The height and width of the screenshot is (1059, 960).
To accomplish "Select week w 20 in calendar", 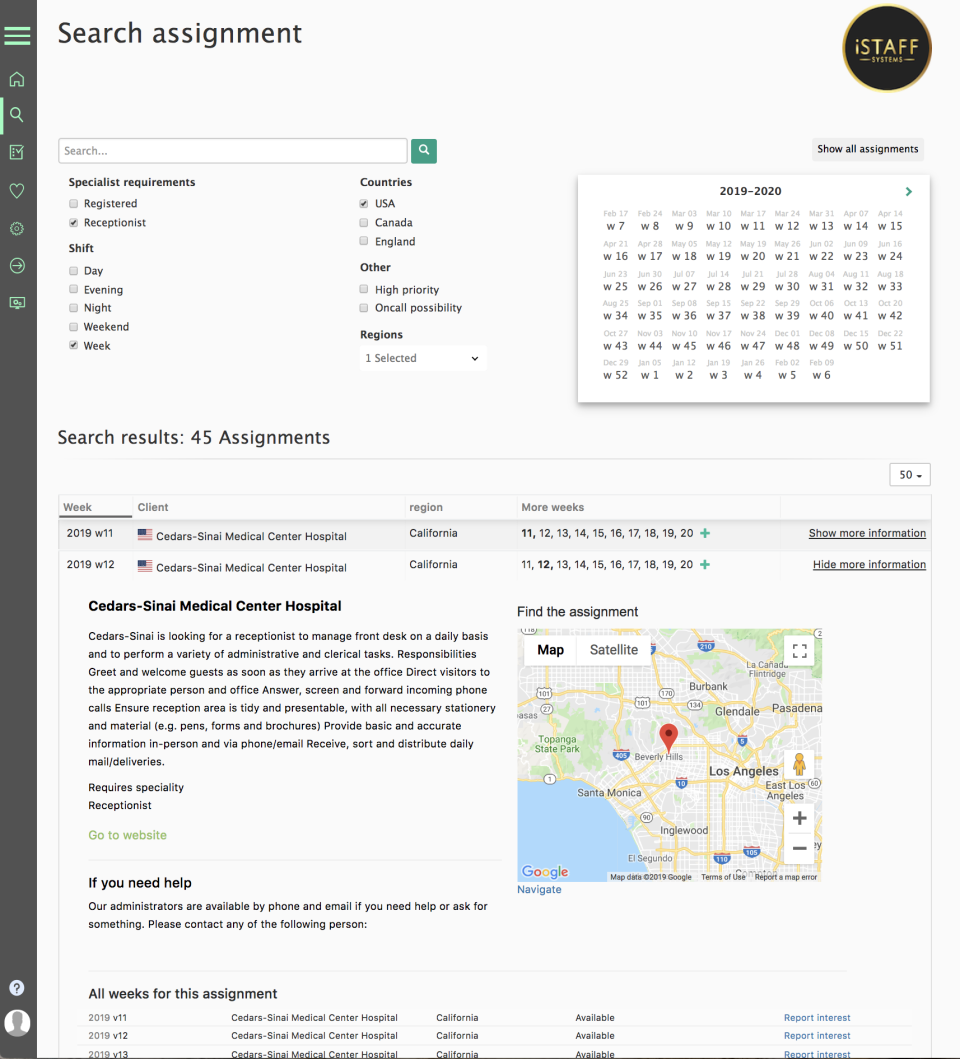I will click(753, 257).
